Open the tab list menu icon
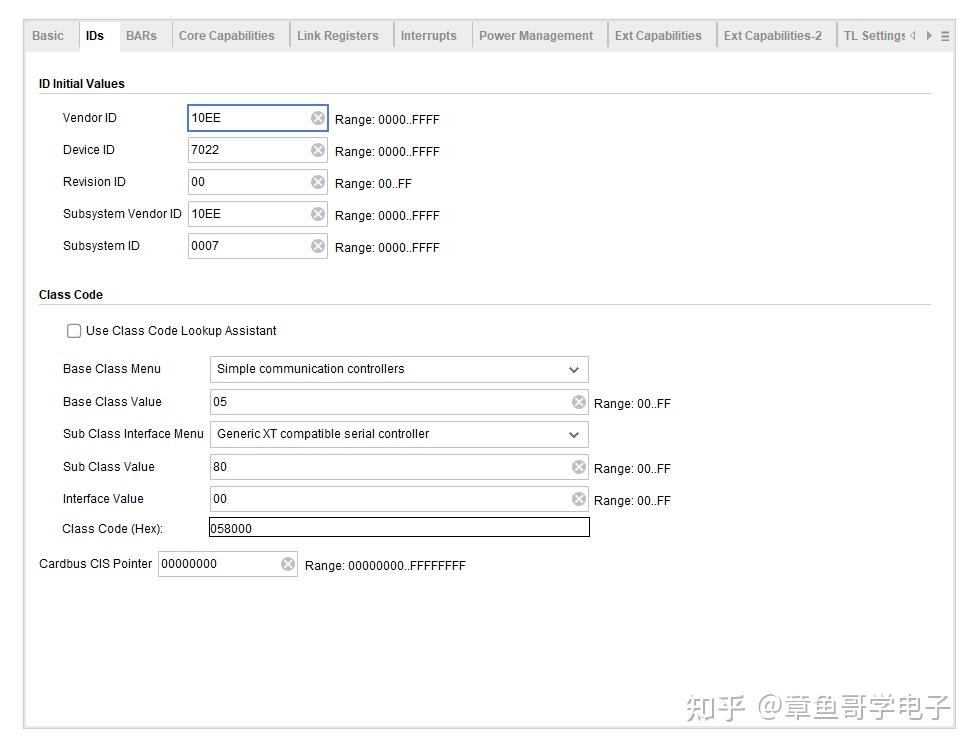This screenshot has width=976, height=747. (945, 36)
